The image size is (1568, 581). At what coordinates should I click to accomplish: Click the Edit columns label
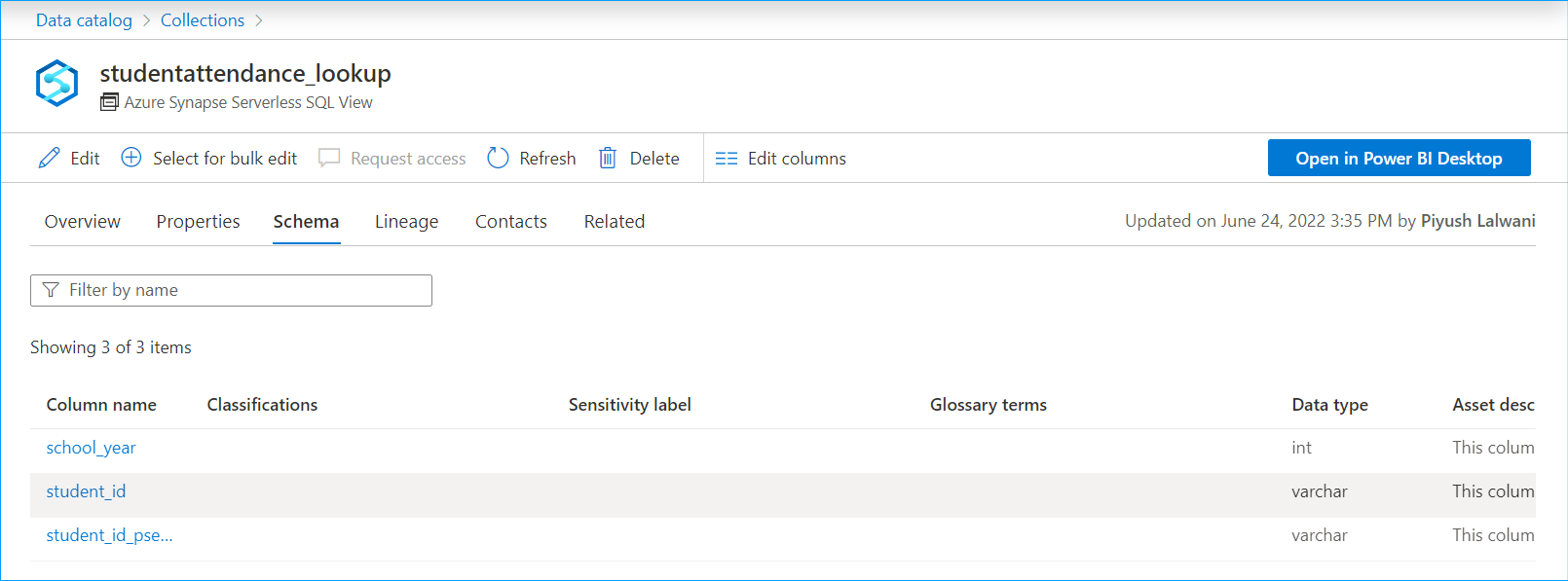pos(797,159)
